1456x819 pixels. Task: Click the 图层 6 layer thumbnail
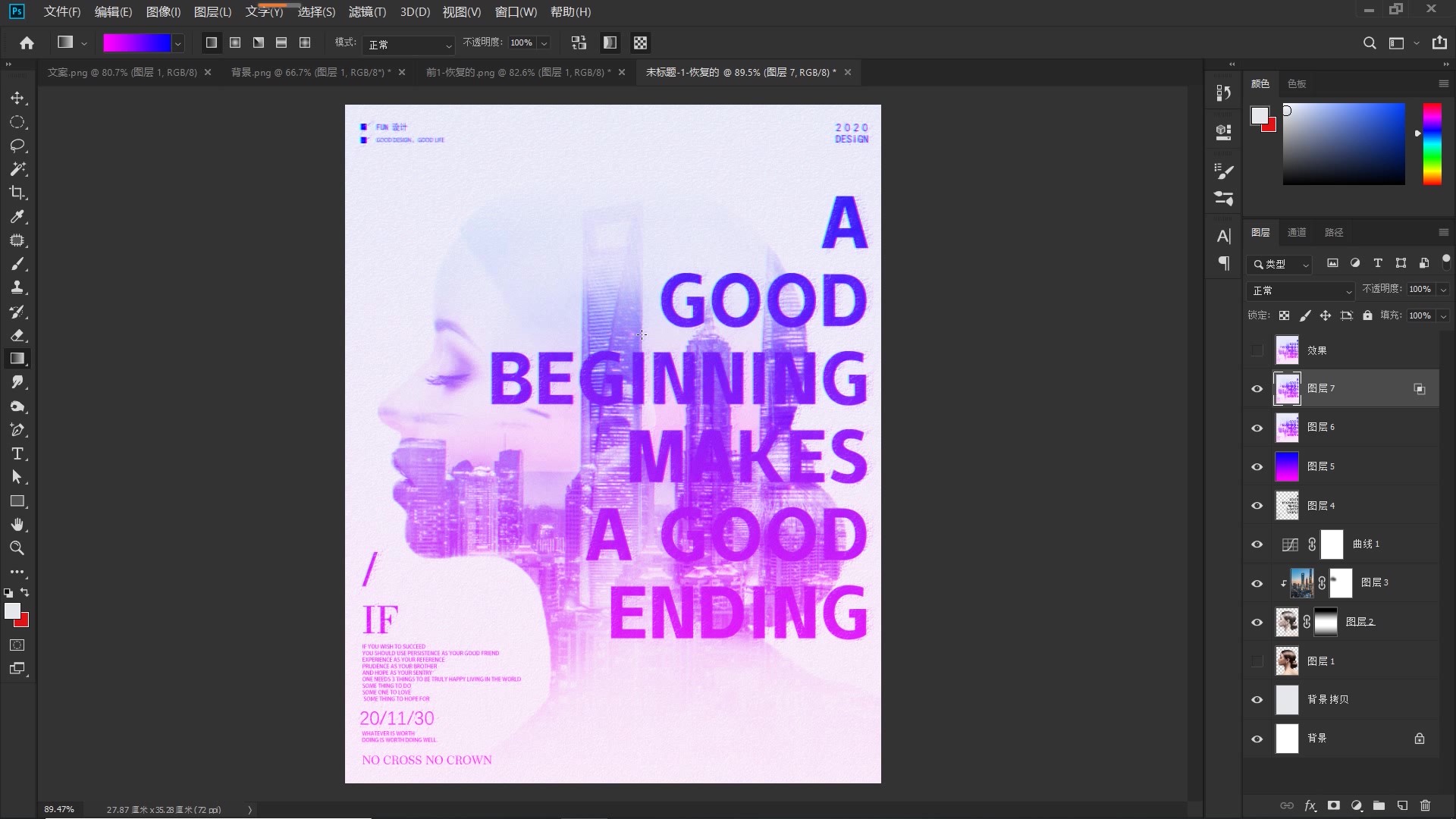[x=1287, y=428]
